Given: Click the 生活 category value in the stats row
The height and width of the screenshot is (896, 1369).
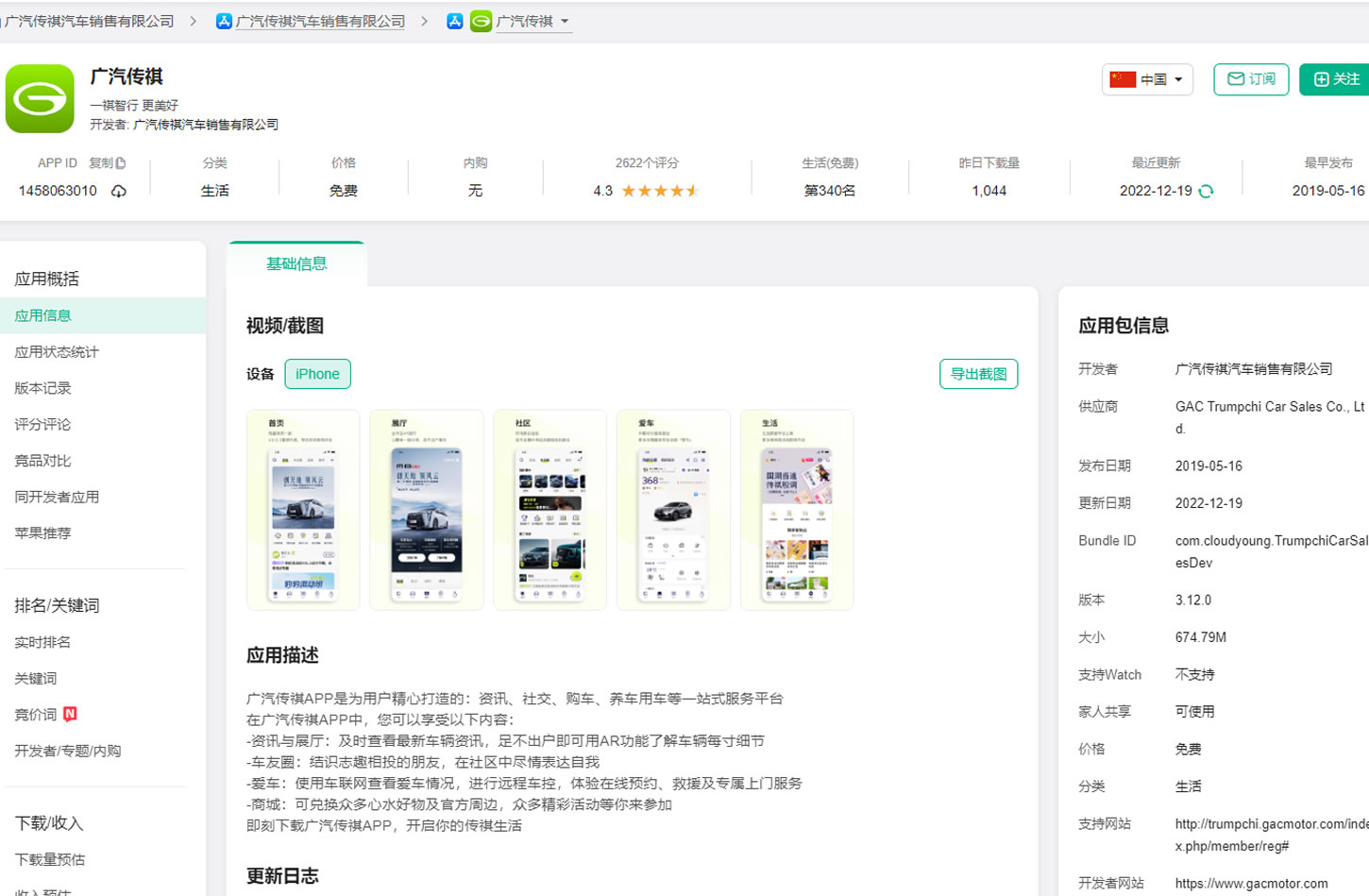Looking at the screenshot, I should [214, 191].
